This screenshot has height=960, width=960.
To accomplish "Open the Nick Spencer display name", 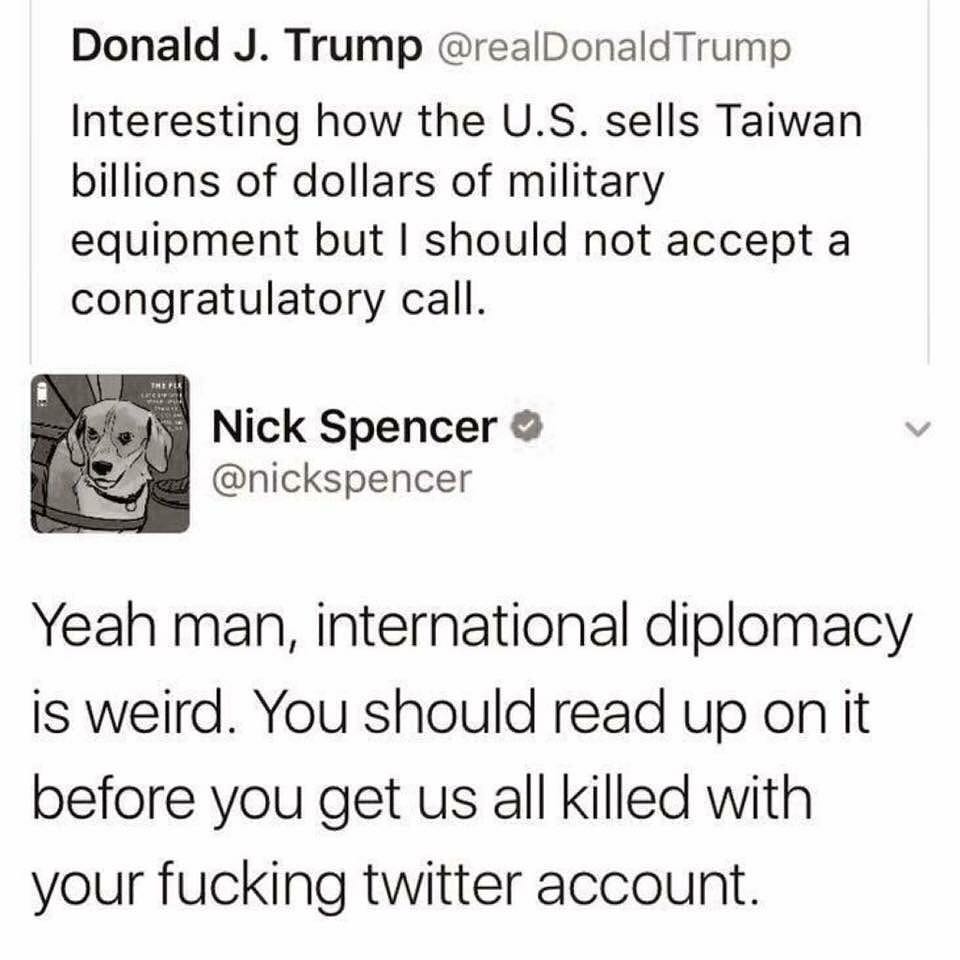I will 354,427.
